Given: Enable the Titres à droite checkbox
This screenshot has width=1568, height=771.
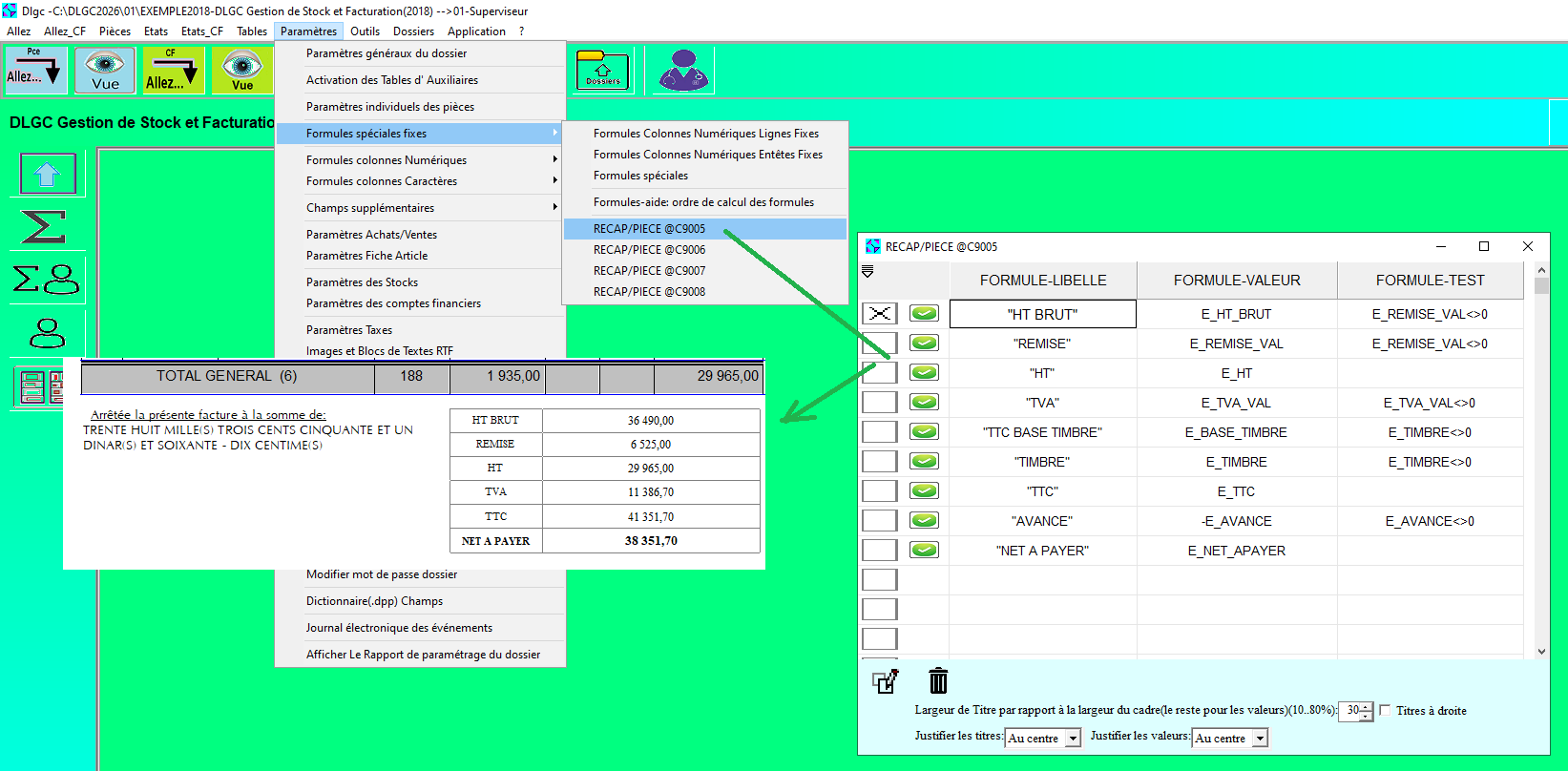Looking at the screenshot, I should (1385, 710).
